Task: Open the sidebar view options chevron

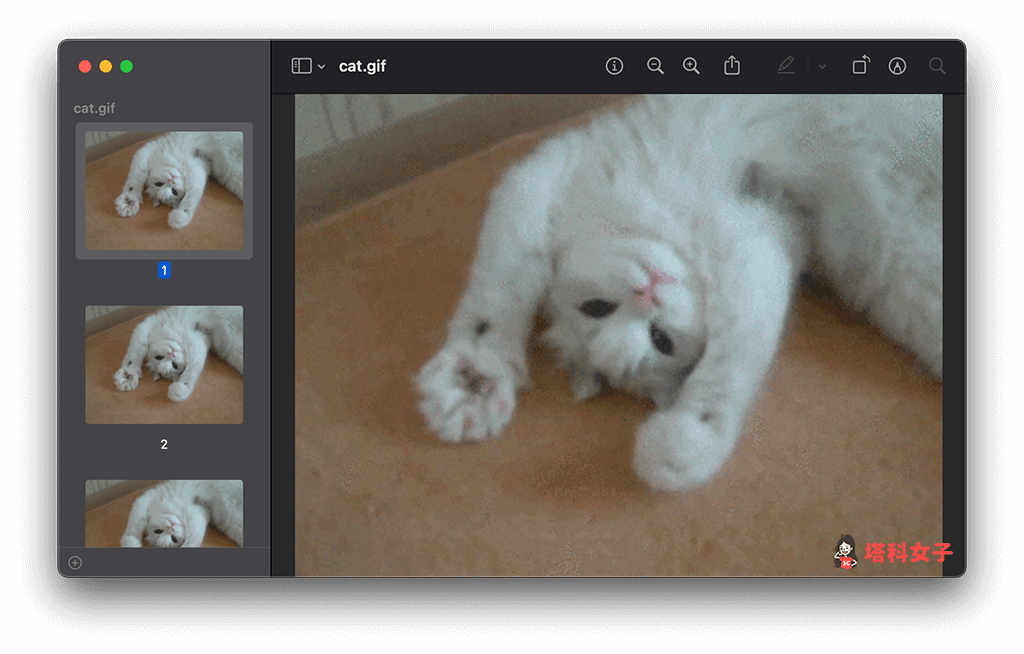Action: click(x=321, y=67)
